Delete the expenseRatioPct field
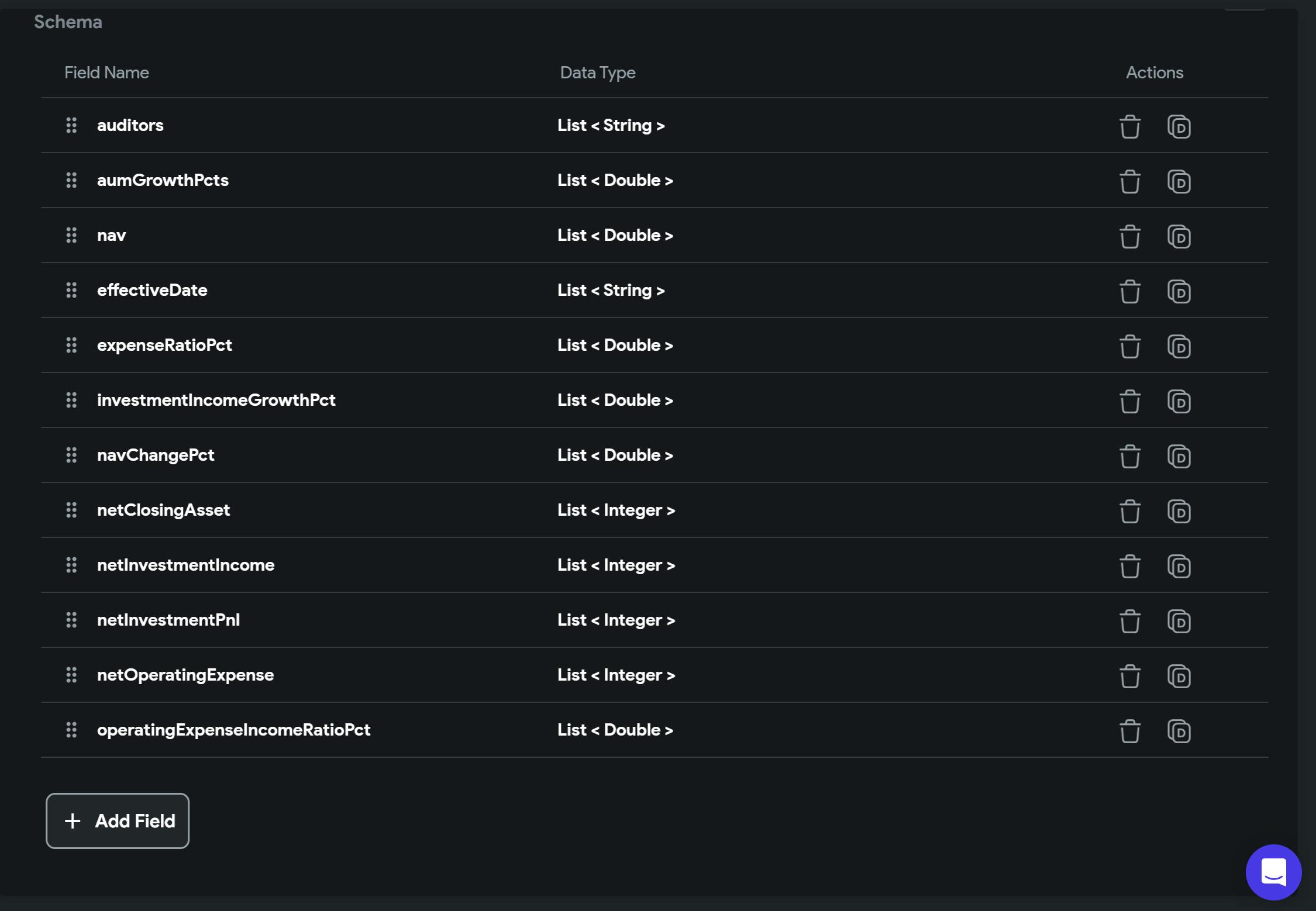 [x=1129, y=346]
